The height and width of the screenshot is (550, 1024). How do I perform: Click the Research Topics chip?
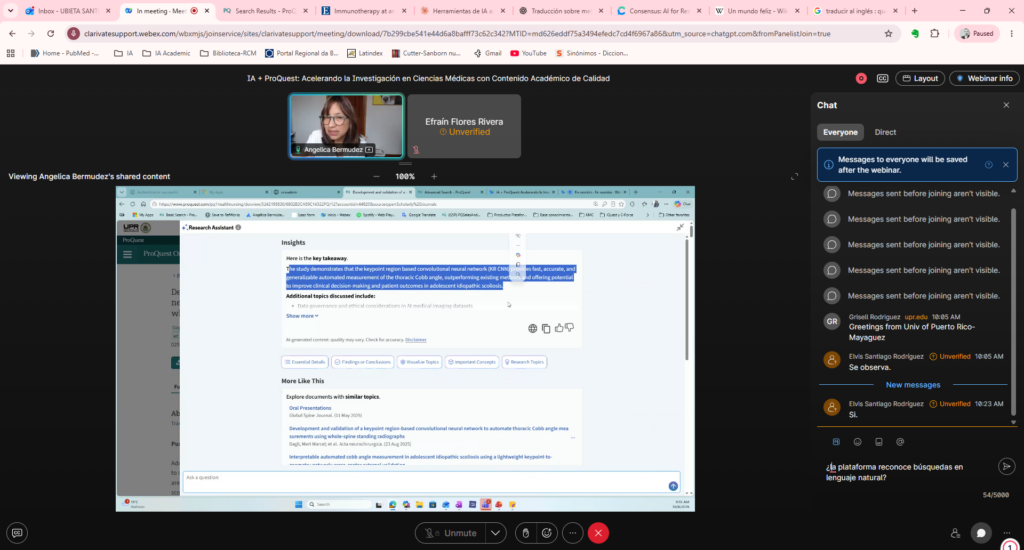pos(524,362)
